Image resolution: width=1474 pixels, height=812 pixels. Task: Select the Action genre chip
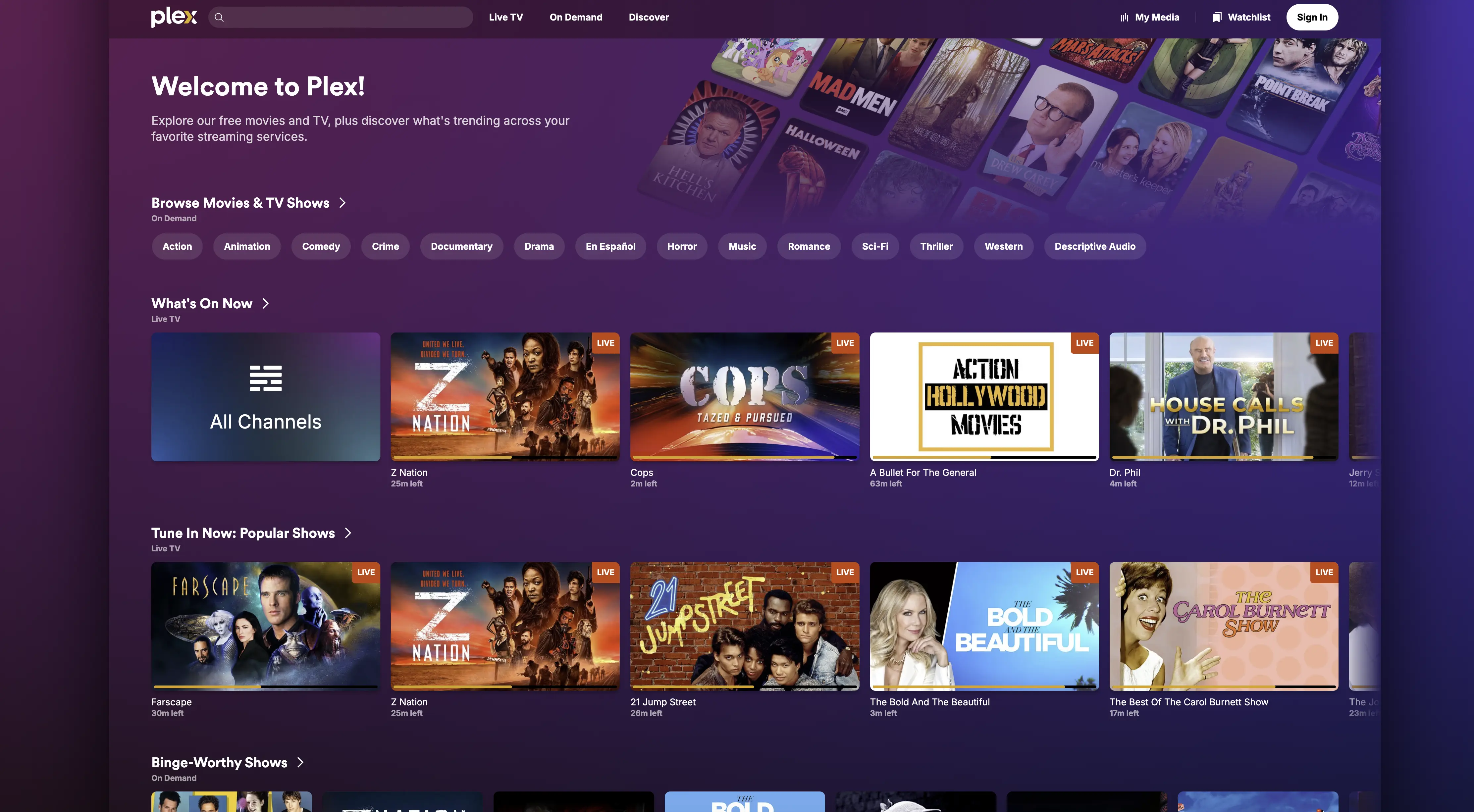(178, 246)
